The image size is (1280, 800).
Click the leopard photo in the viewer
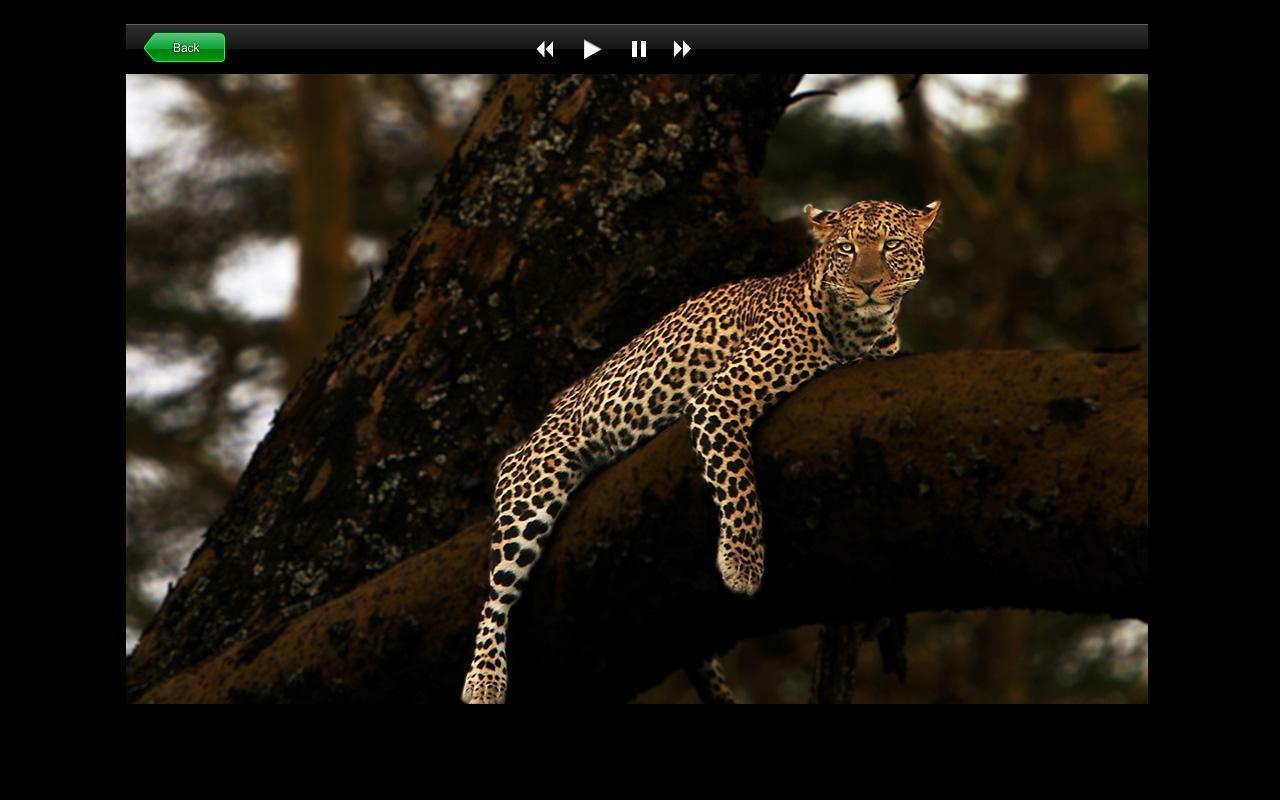(x=637, y=389)
